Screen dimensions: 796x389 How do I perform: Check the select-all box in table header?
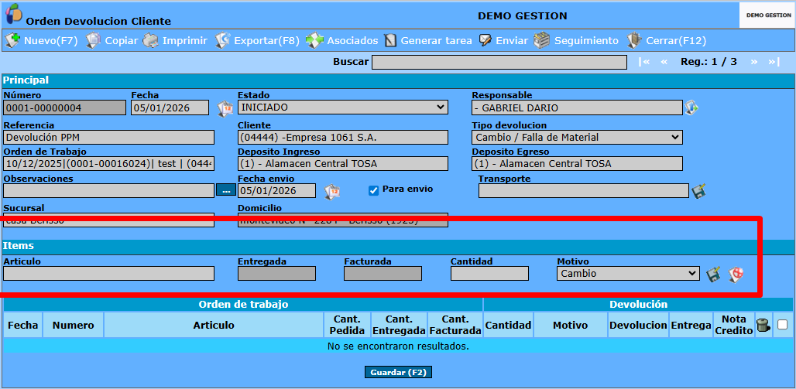point(782,325)
